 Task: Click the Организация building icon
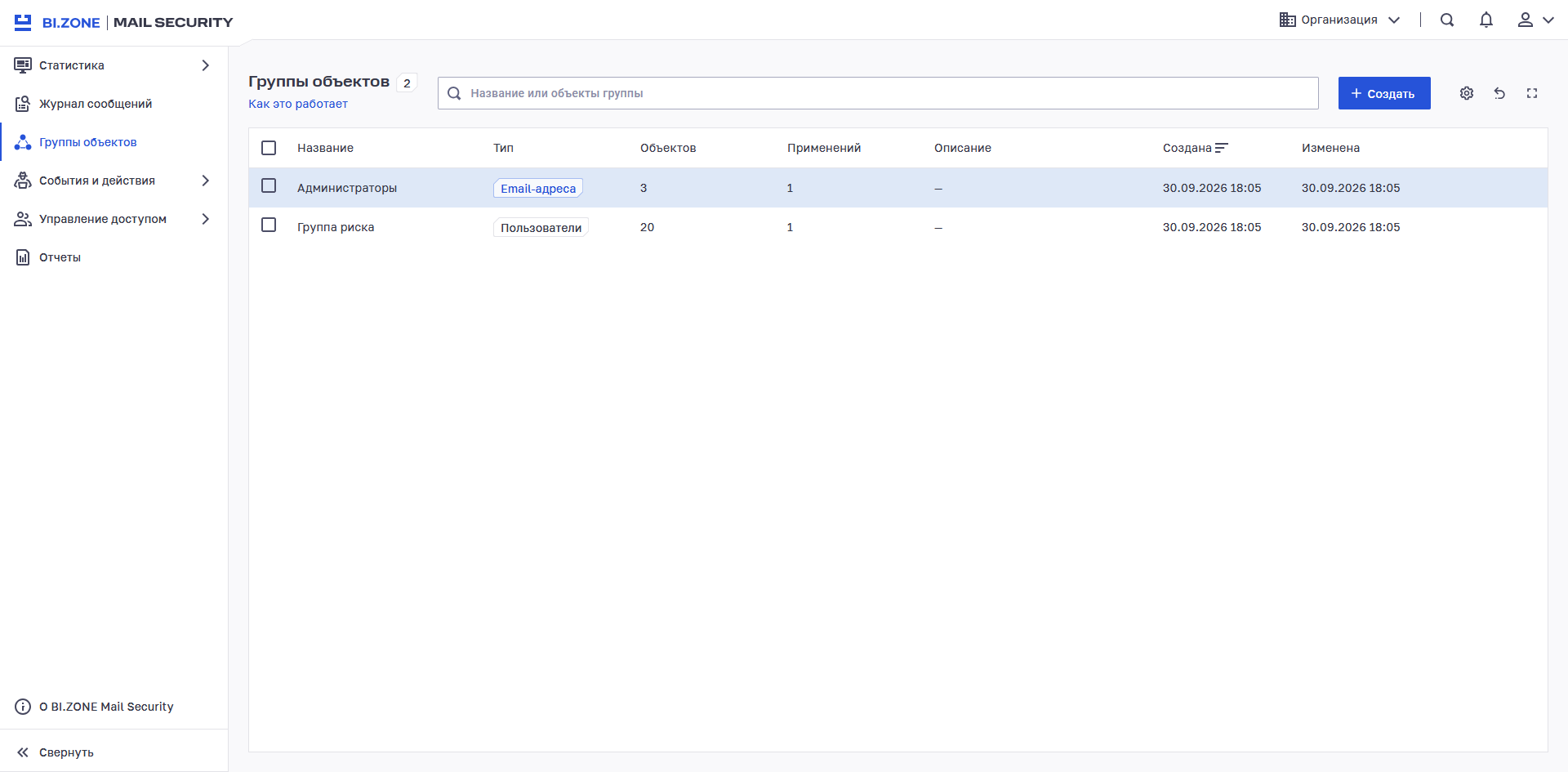tap(1288, 20)
